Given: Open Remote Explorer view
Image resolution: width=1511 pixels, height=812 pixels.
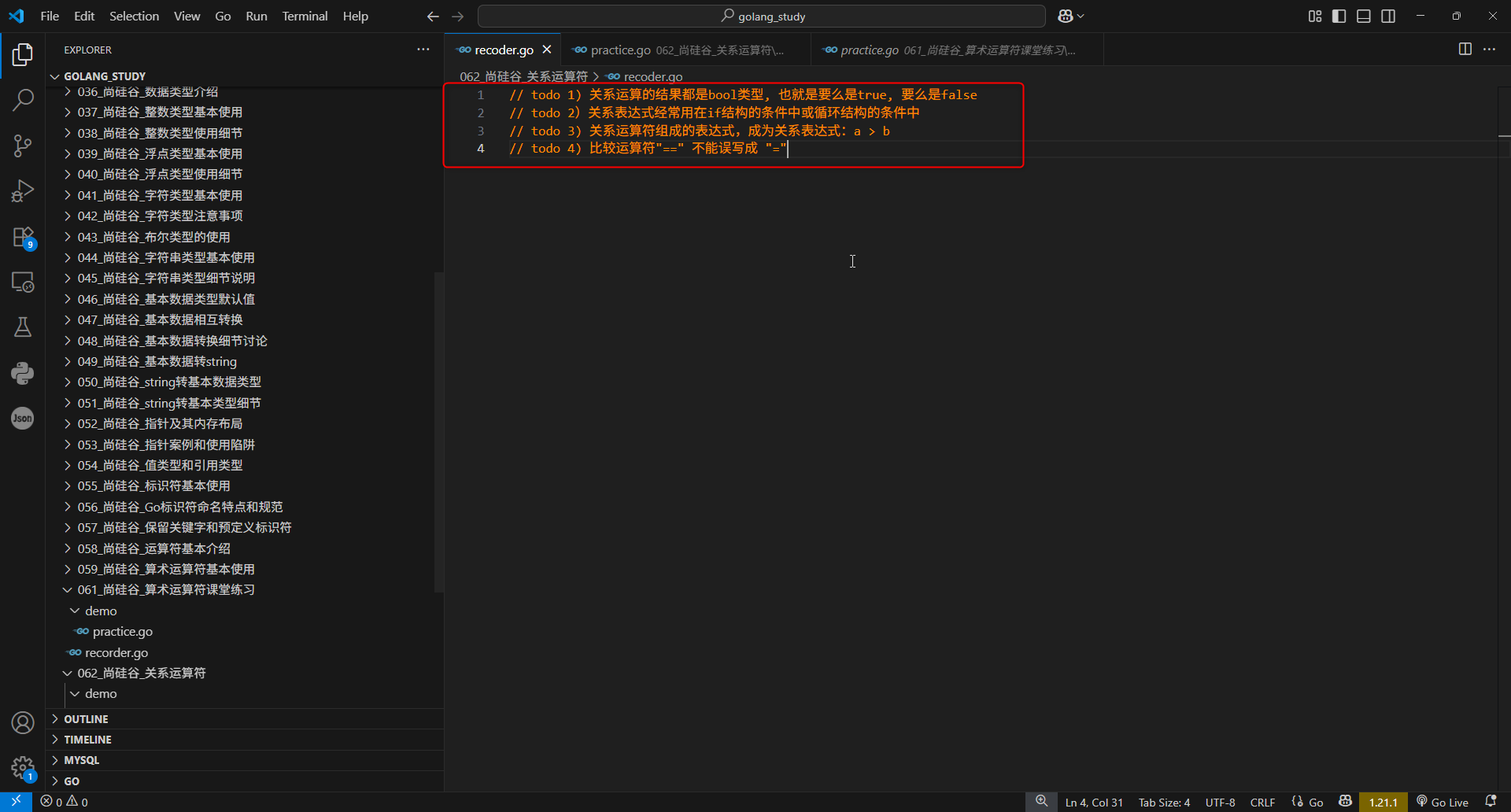Looking at the screenshot, I should point(23,282).
